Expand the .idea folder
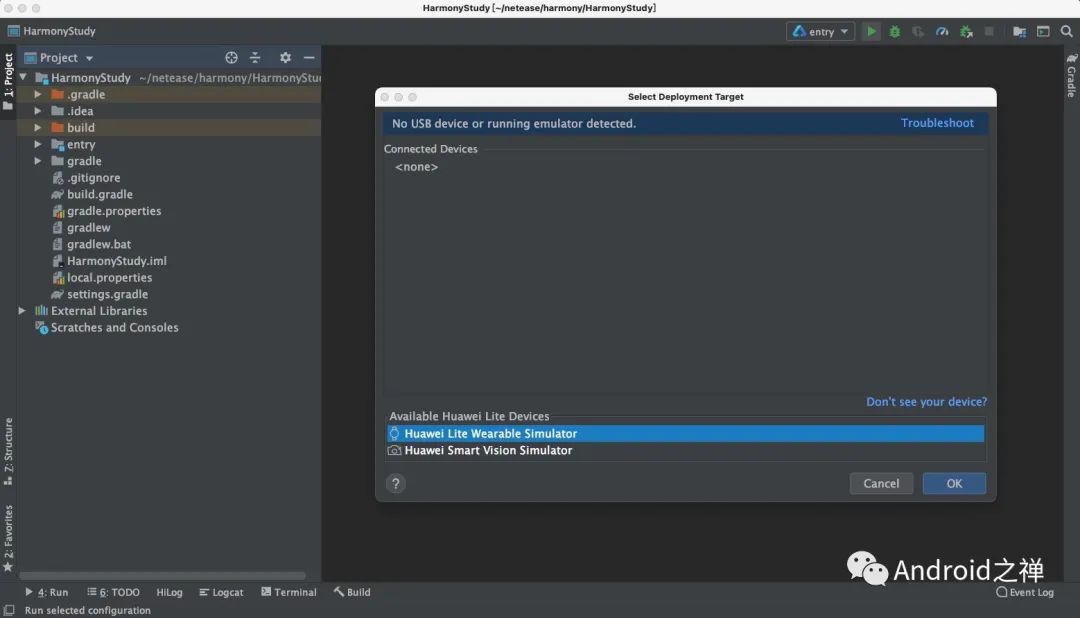 pyautogui.click(x=38, y=111)
